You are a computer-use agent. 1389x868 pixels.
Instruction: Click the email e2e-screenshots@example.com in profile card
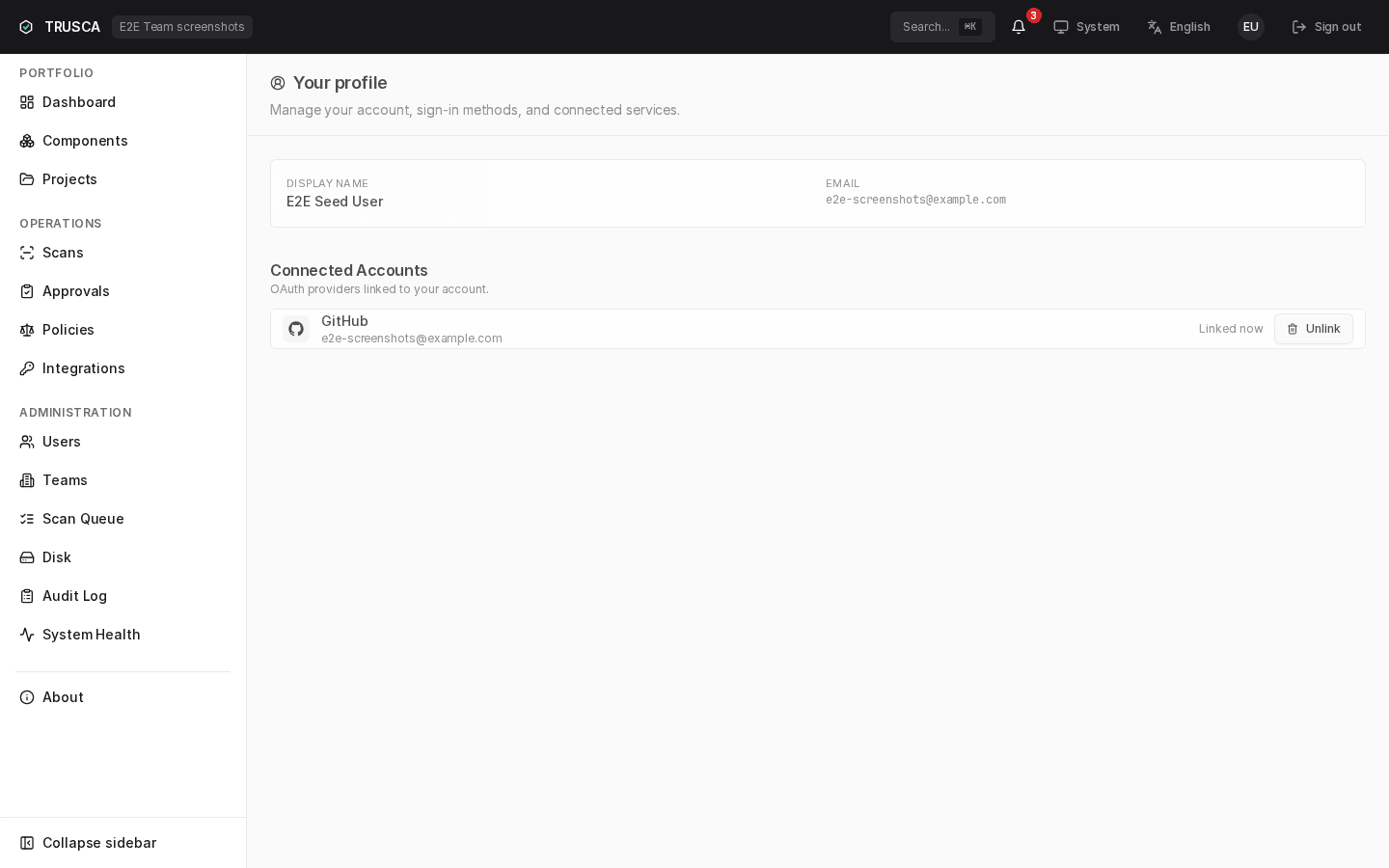click(x=915, y=200)
